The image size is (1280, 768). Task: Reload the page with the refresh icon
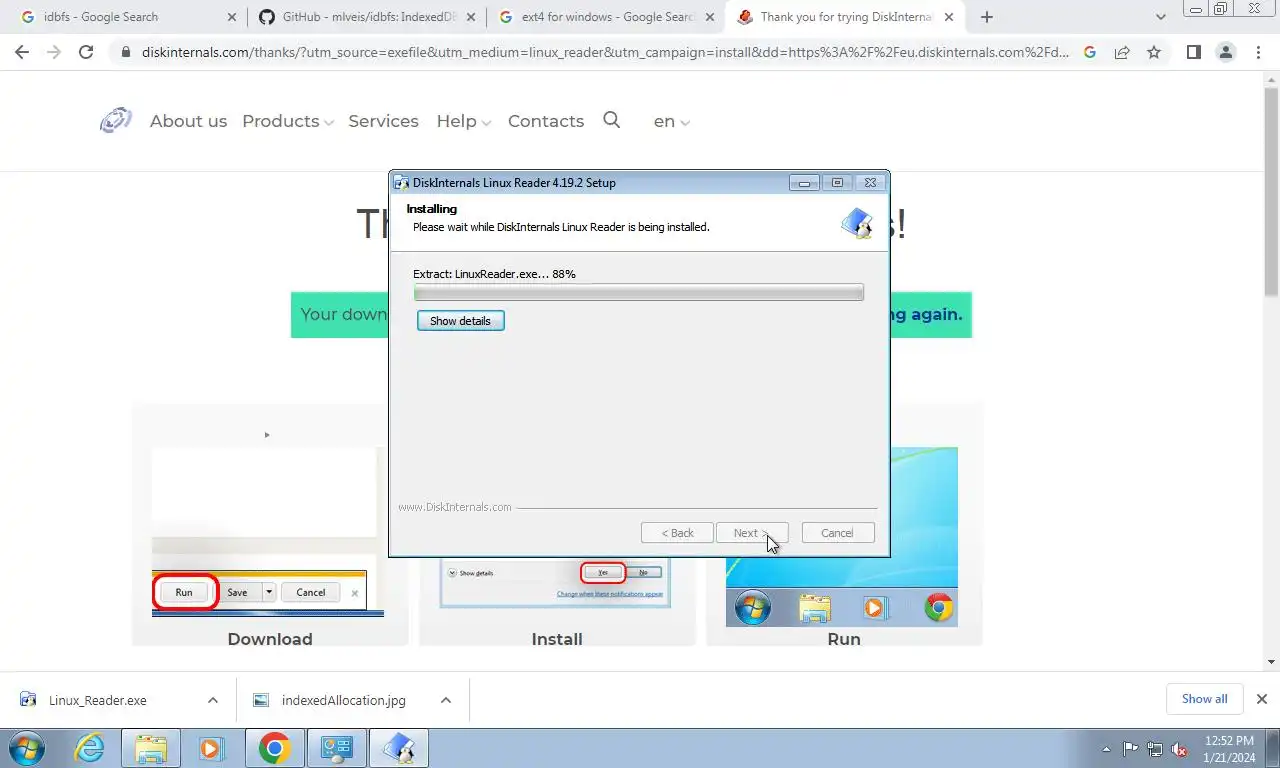86,52
